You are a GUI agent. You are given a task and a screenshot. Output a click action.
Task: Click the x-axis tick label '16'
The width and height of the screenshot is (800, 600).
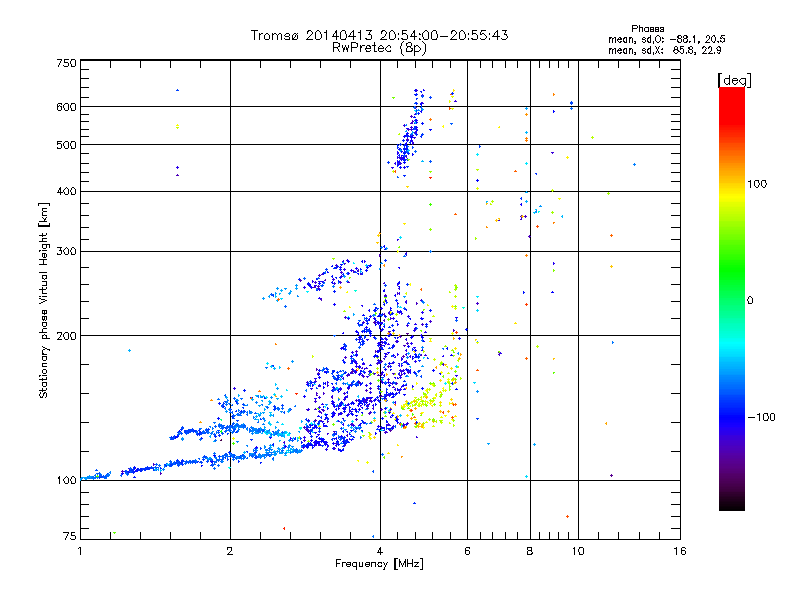(x=680, y=551)
